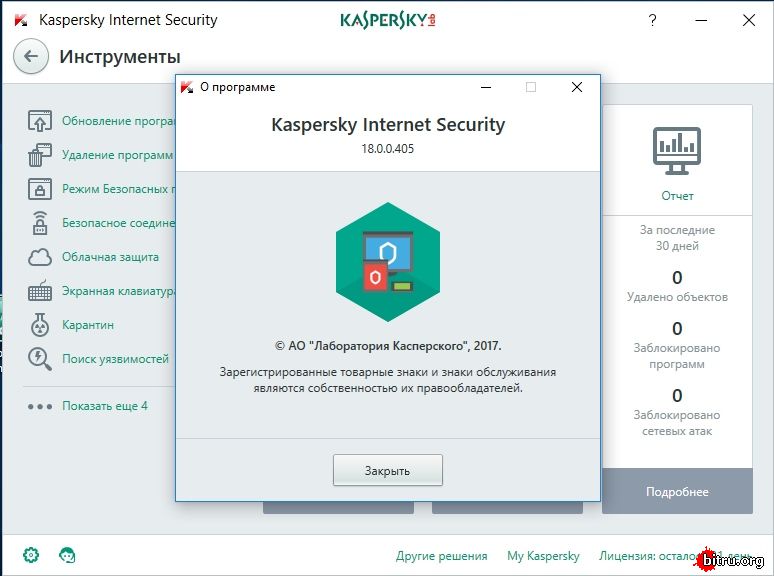Click the secure connection Wi-Fi lock icon
774x576 pixels.
[x=39, y=223]
